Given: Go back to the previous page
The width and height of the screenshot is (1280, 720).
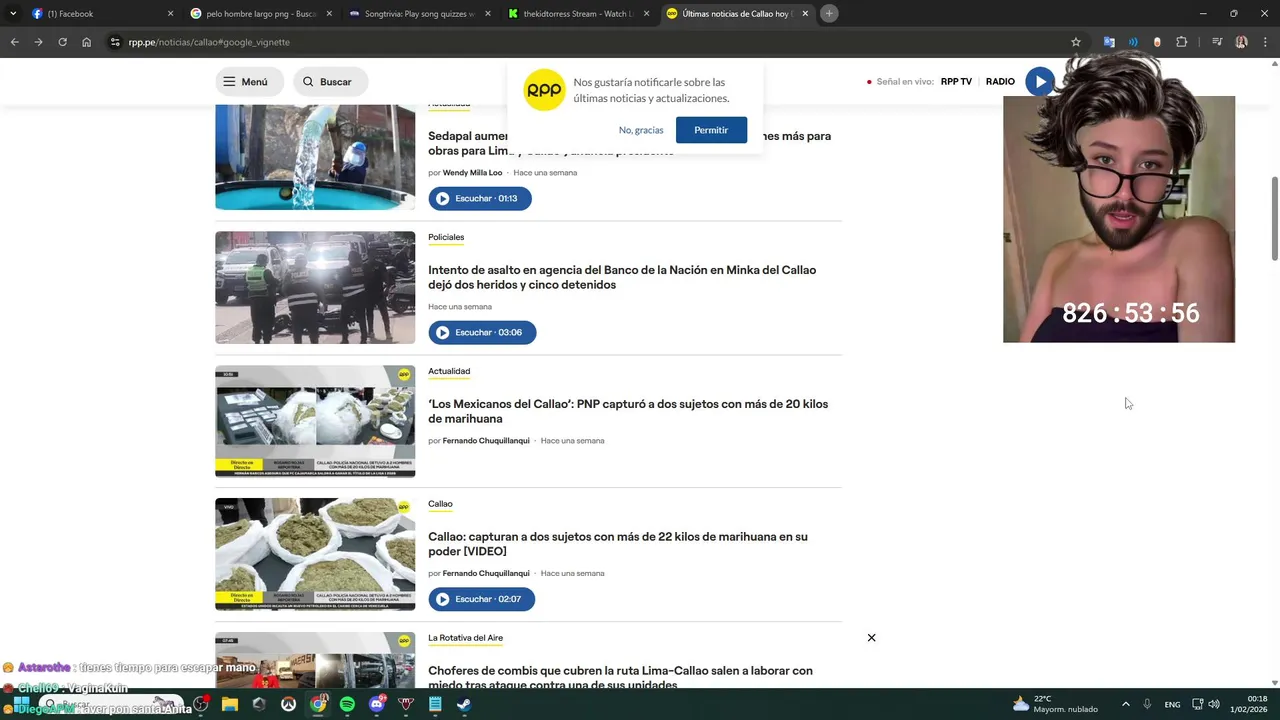Looking at the screenshot, I should [x=14, y=42].
